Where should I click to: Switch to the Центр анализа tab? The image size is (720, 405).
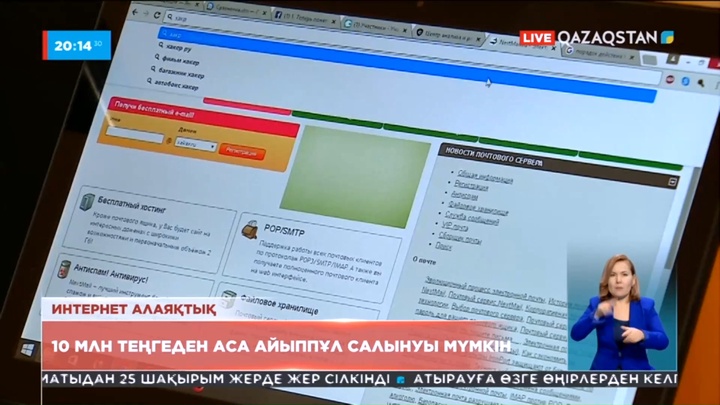click(448, 36)
